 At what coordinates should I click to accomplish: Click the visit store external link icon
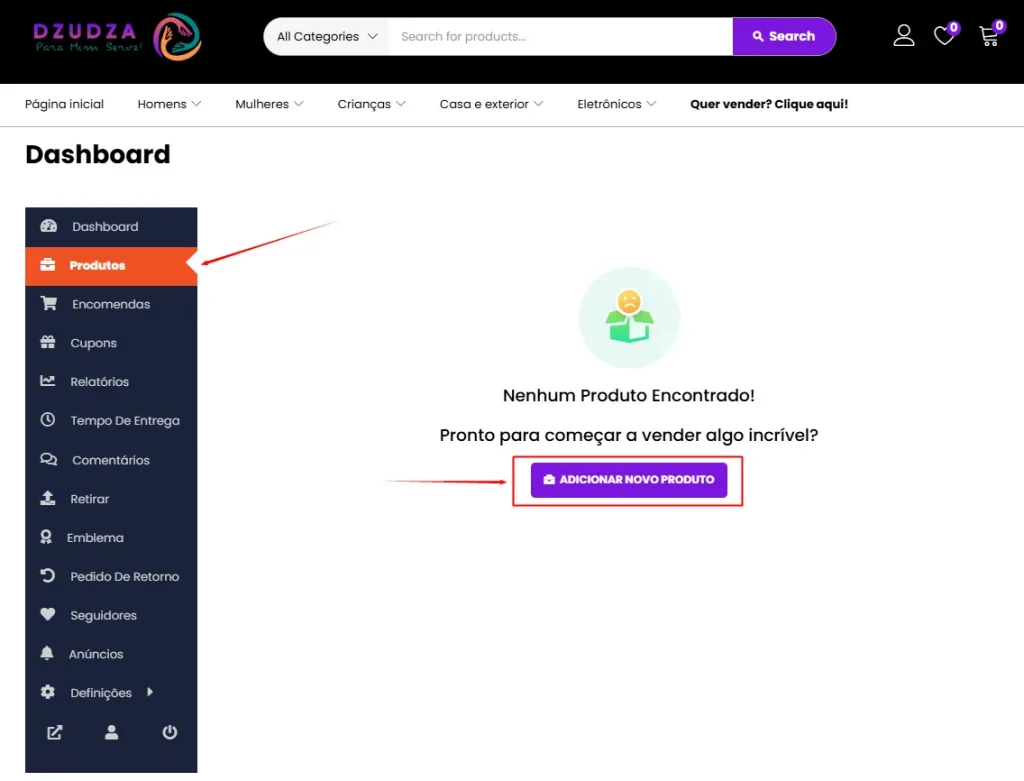pos(54,733)
